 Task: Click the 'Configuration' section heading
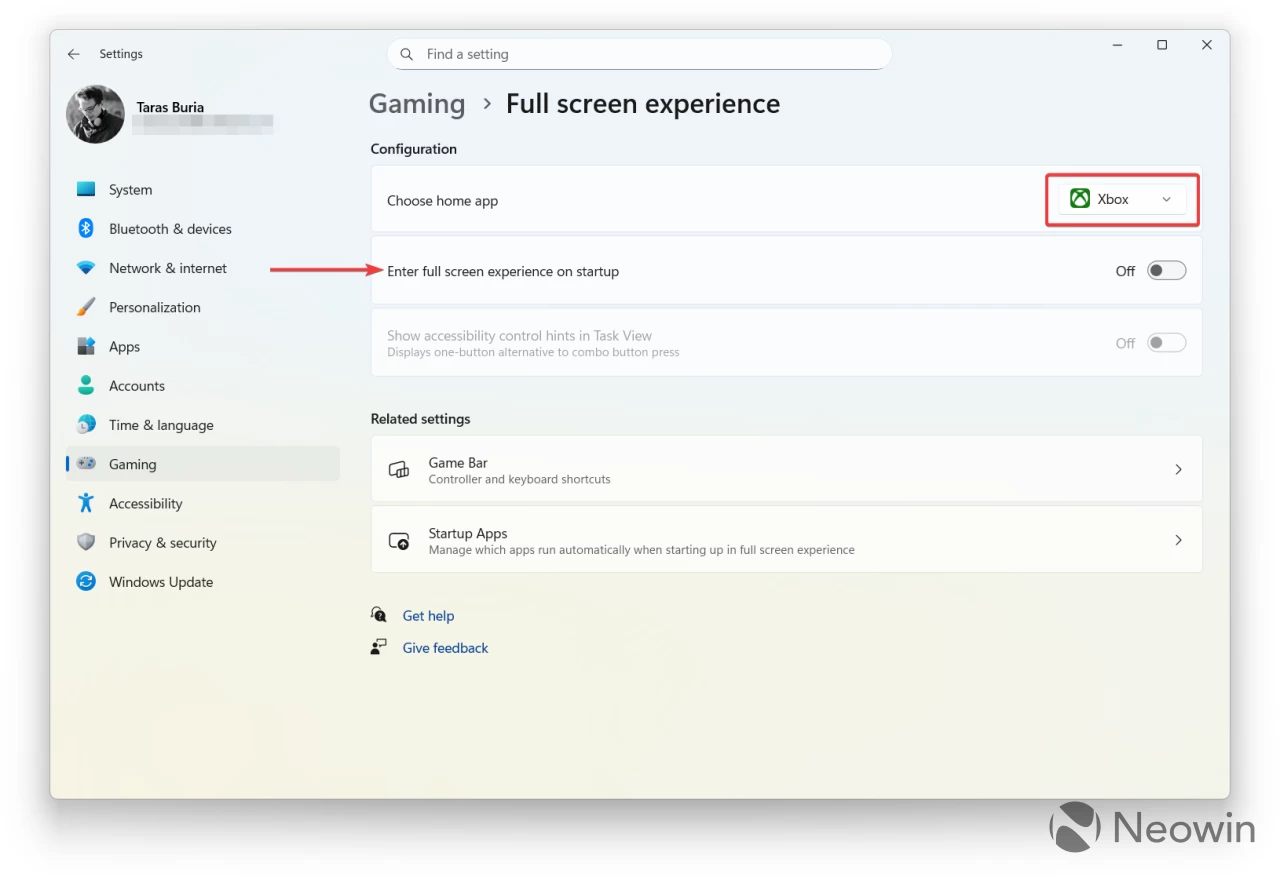(414, 149)
